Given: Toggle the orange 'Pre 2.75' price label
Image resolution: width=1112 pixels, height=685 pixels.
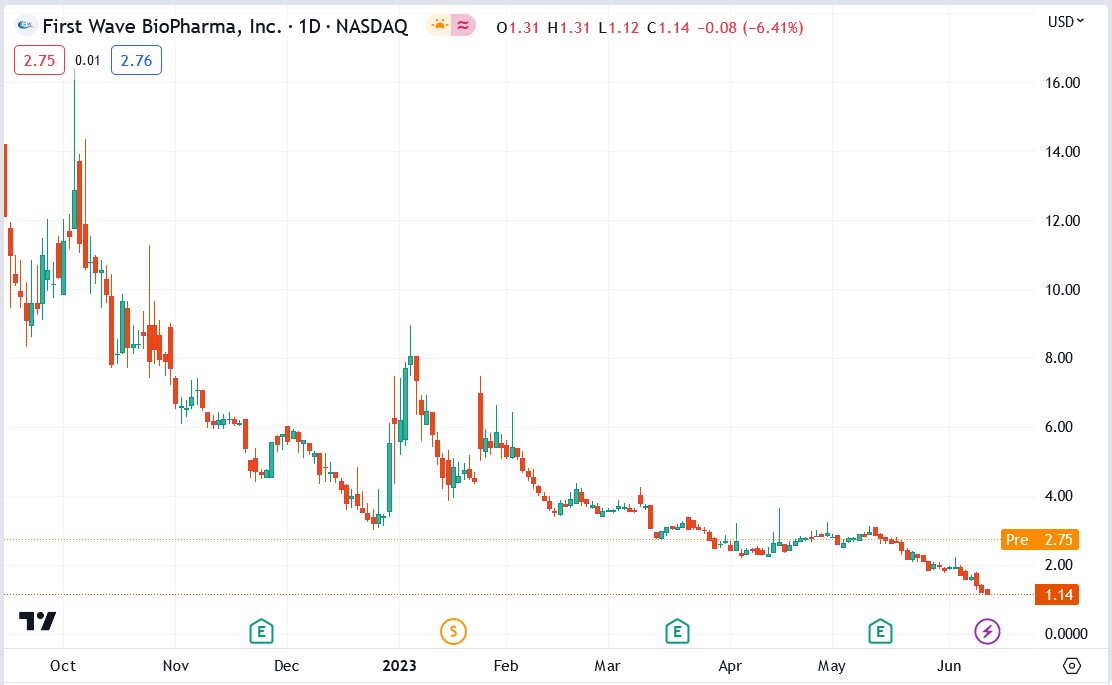Looking at the screenshot, I should (1039, 540).
